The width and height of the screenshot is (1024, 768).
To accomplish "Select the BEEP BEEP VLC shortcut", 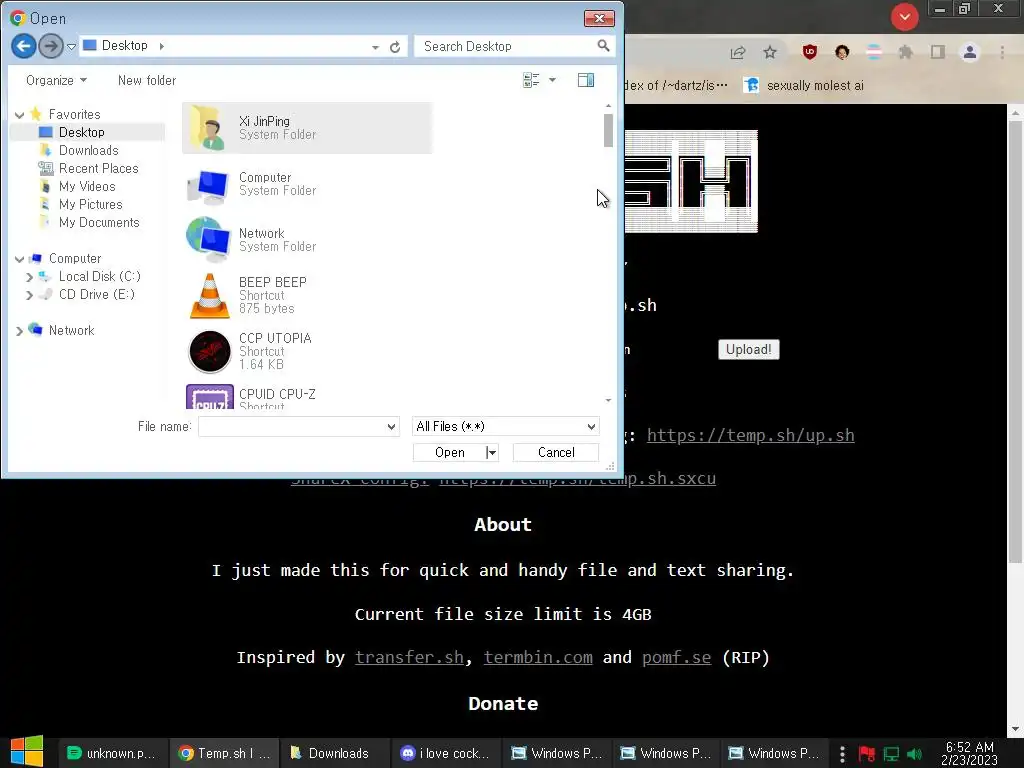I will click(307, 295).
